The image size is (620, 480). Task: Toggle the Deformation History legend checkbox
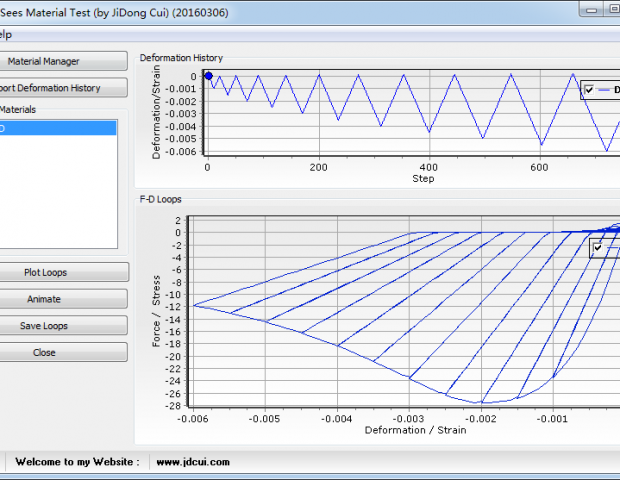pyautogui.click(x=590, y=90)
